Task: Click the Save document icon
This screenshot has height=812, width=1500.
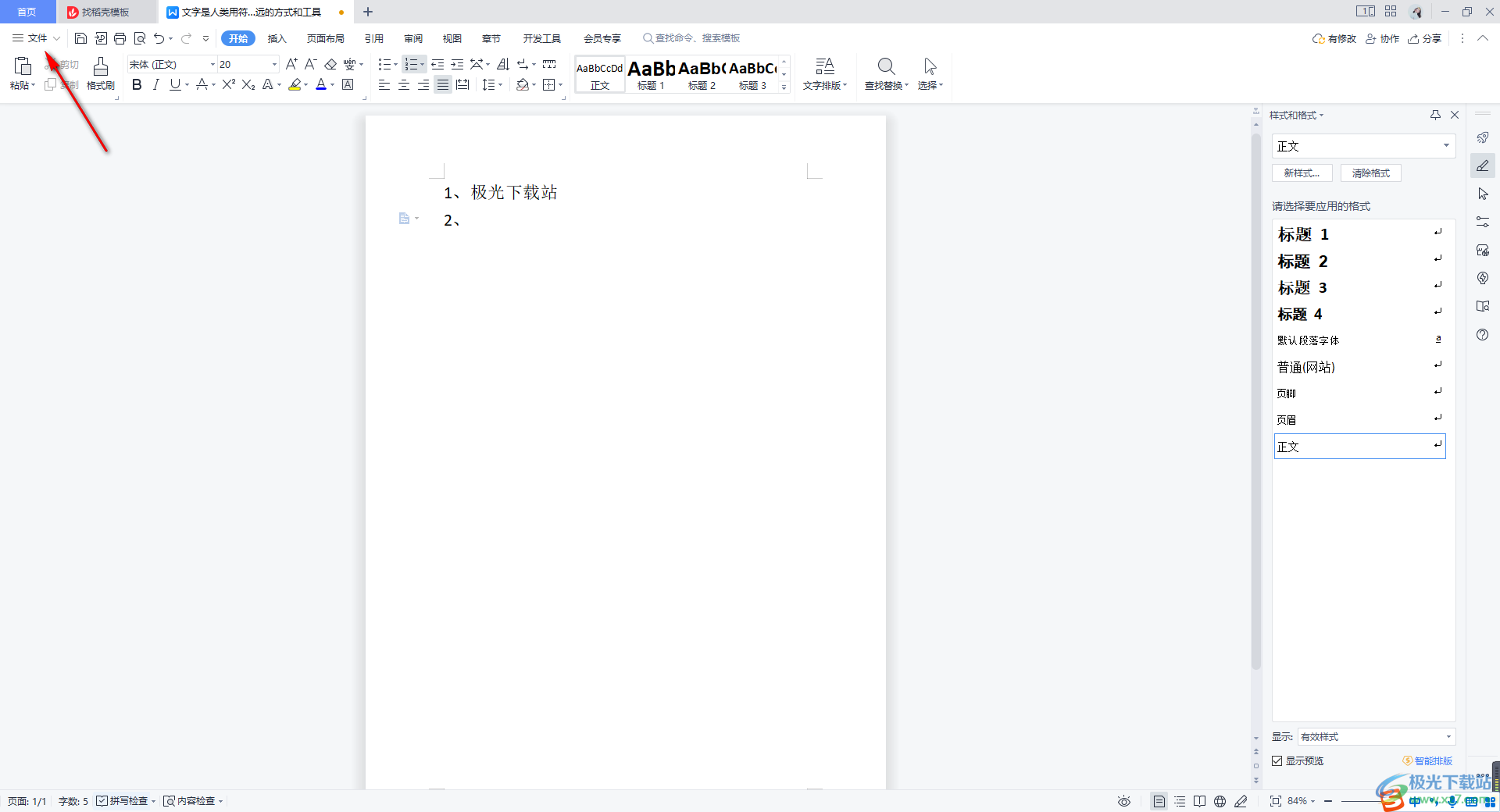Action: (80, 38)
